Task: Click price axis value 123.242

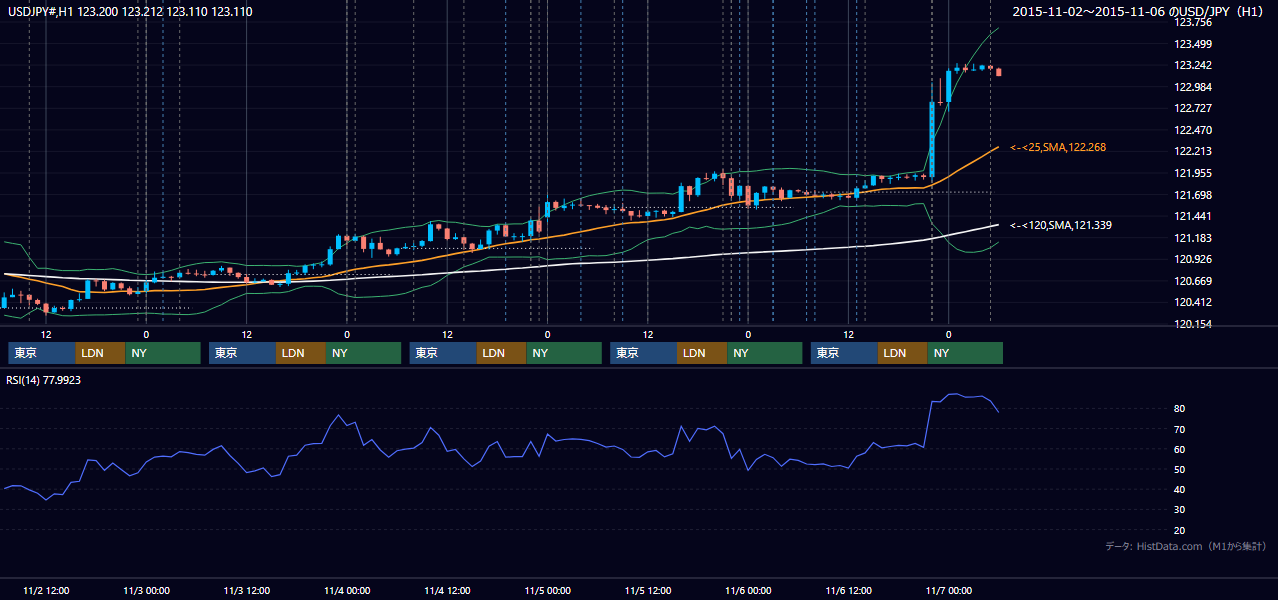Action: [1194, 65]
